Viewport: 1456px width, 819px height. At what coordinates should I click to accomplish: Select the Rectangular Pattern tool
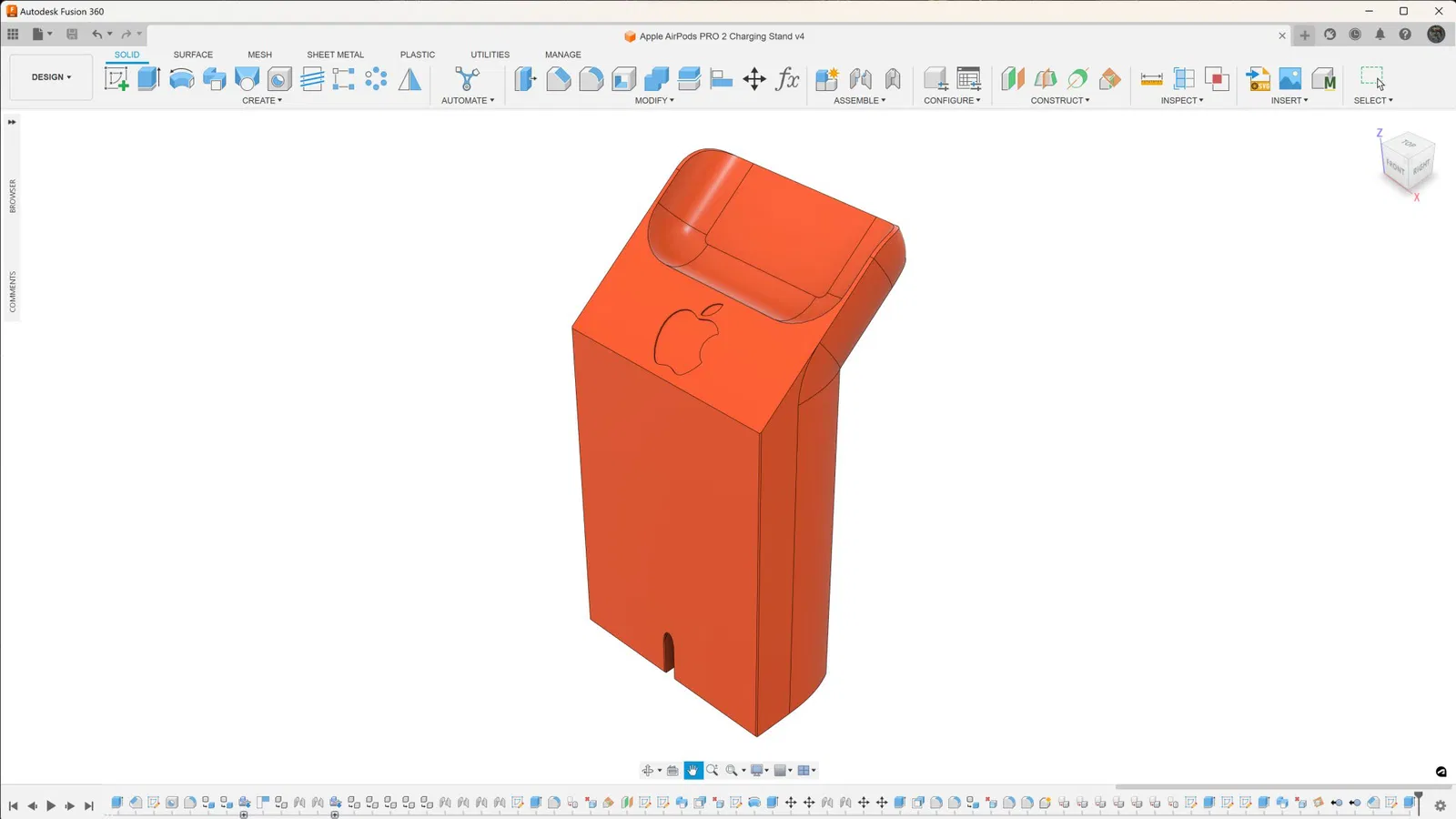344,79
